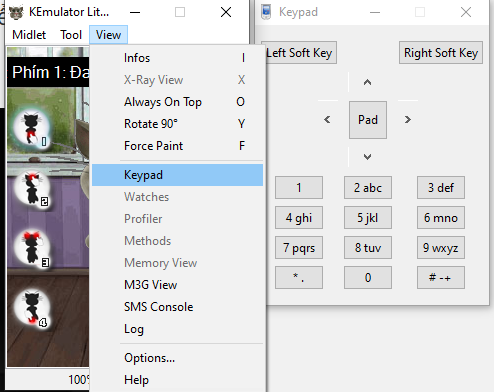Open the Tool menu

tap(71, 35)
